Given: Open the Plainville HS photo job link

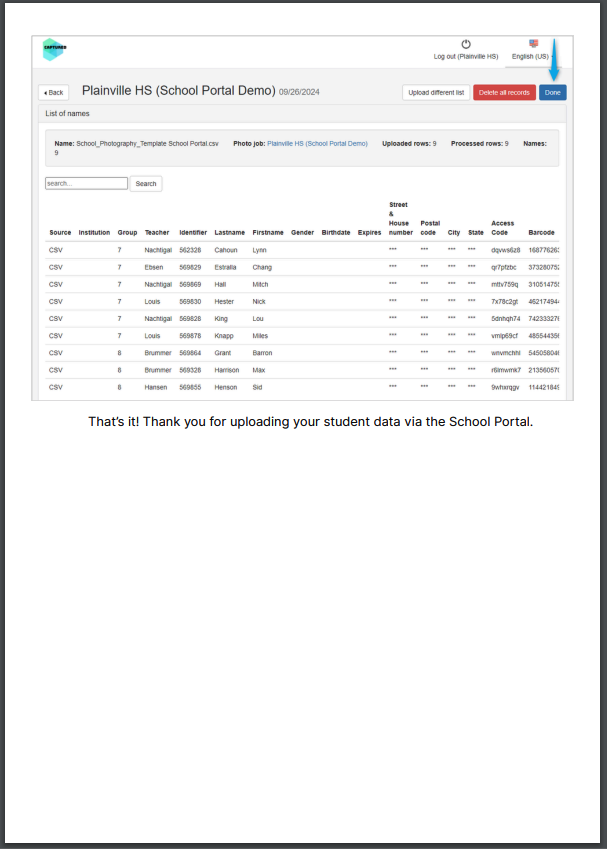Looking at the screenshot, I should 317,144.
